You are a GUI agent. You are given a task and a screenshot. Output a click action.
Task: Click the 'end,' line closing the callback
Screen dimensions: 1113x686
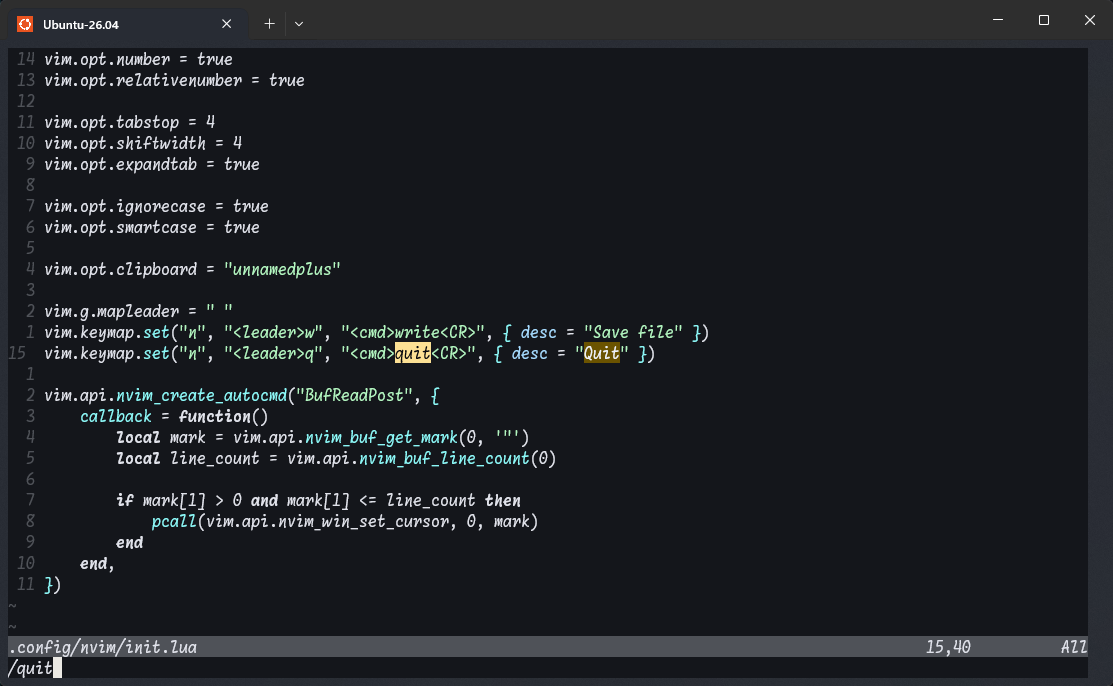(x=97, y=563)
